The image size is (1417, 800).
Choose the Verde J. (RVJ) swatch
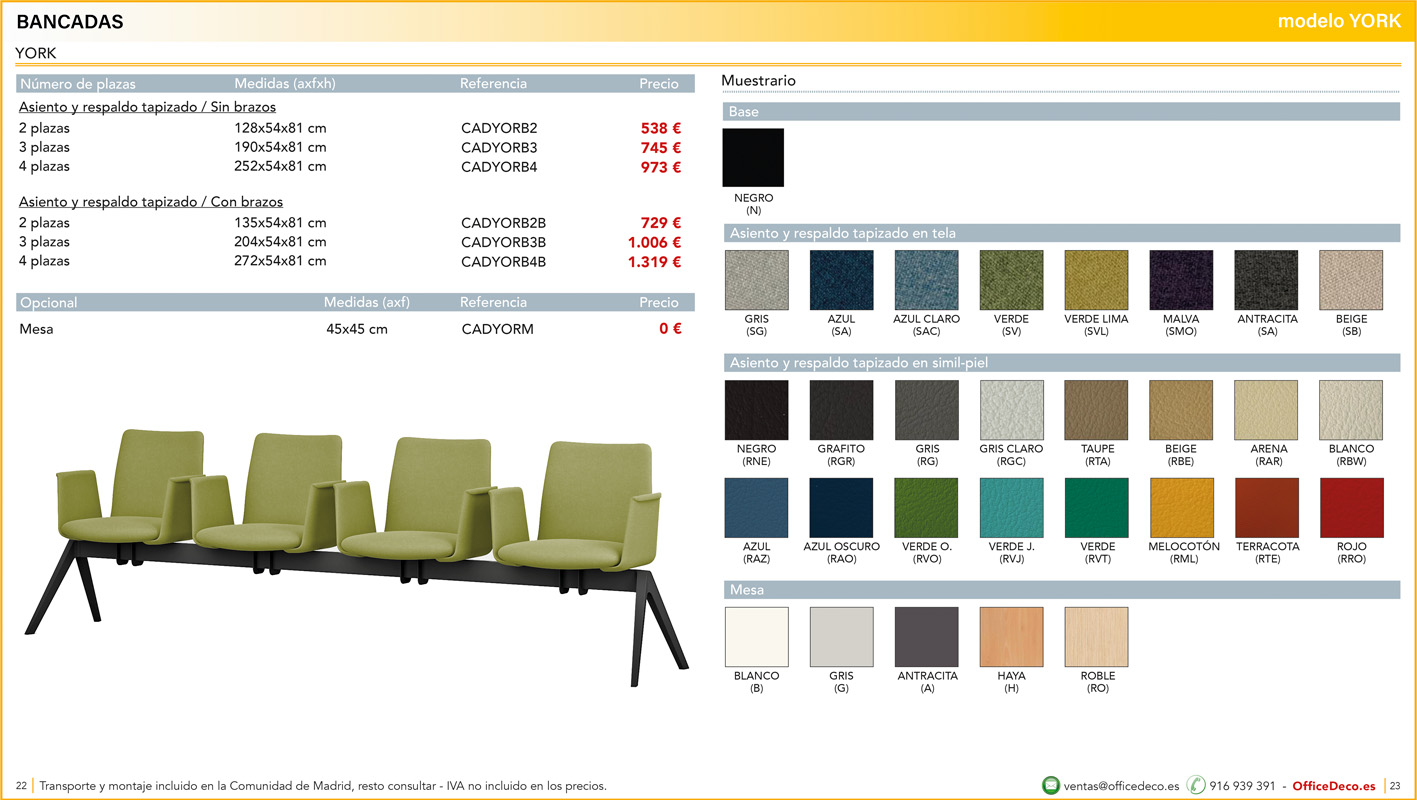tap(1011, 508)
